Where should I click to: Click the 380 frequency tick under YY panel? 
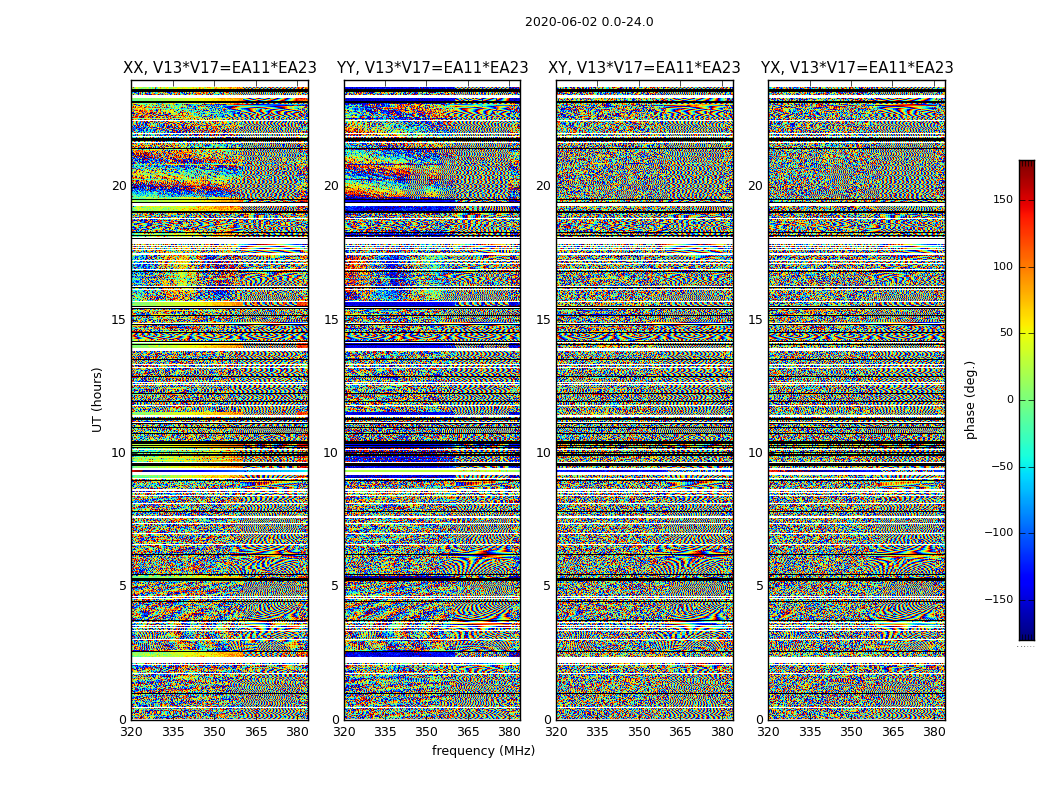pyautogui.click(x=510, y=732)
